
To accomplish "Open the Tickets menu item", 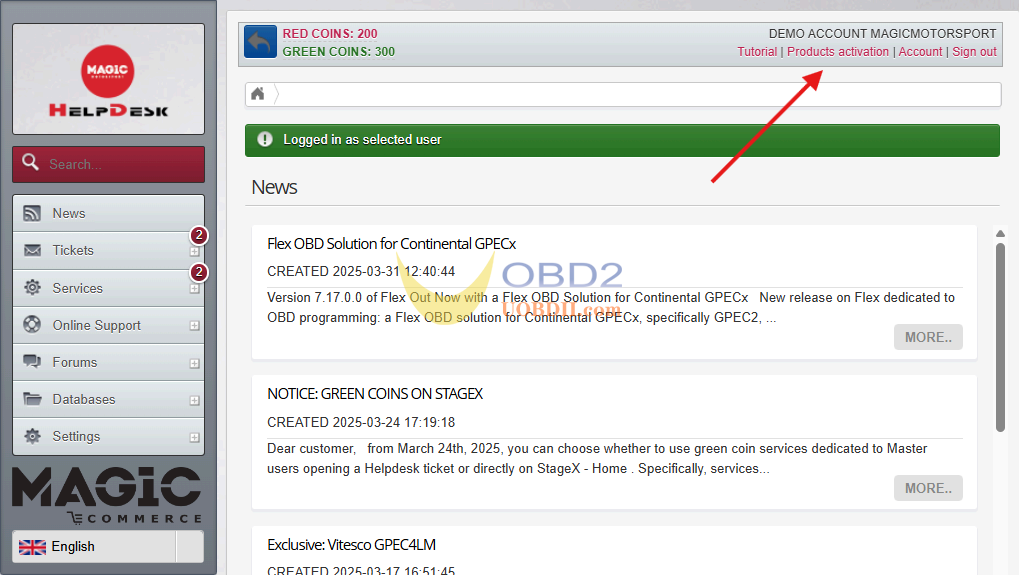I will click(x=109, y=250).
